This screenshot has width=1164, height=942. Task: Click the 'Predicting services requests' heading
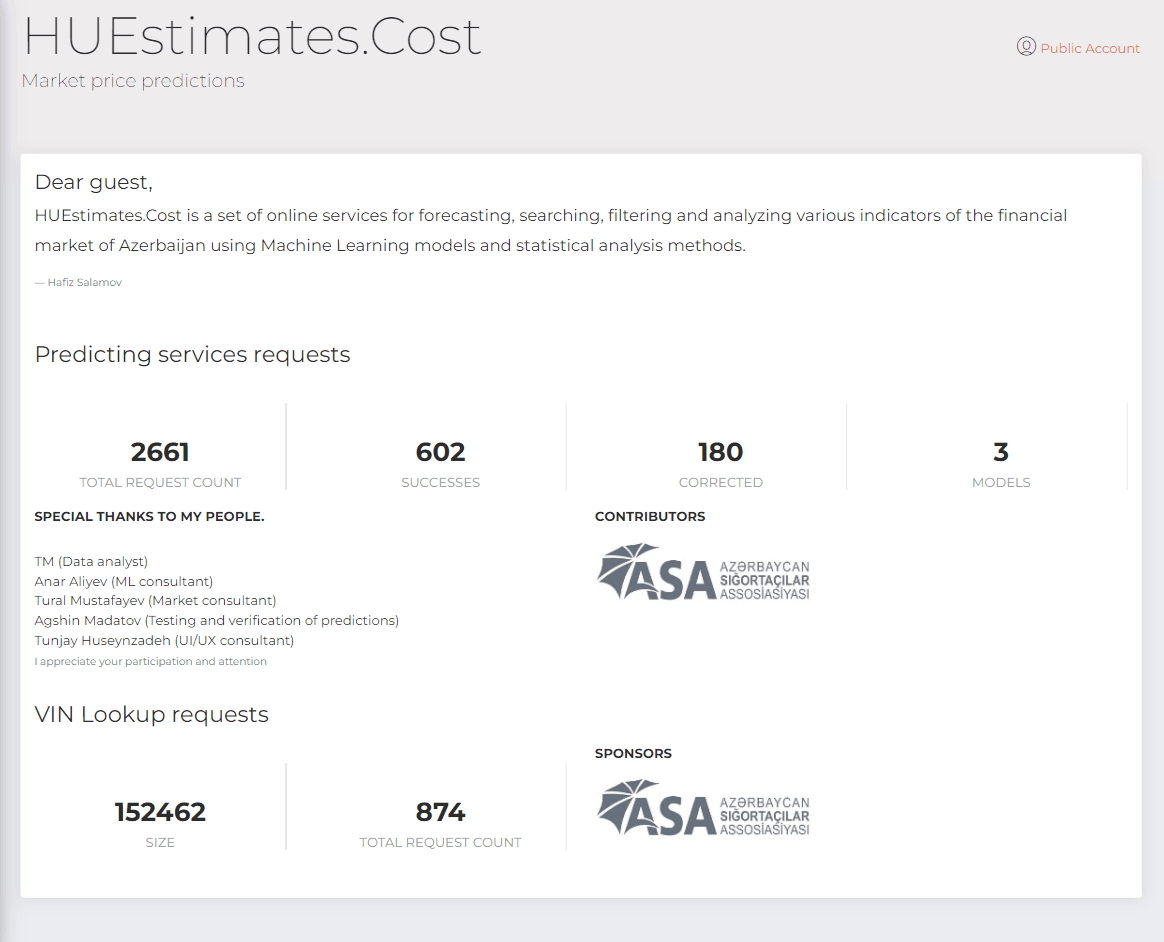192,354
